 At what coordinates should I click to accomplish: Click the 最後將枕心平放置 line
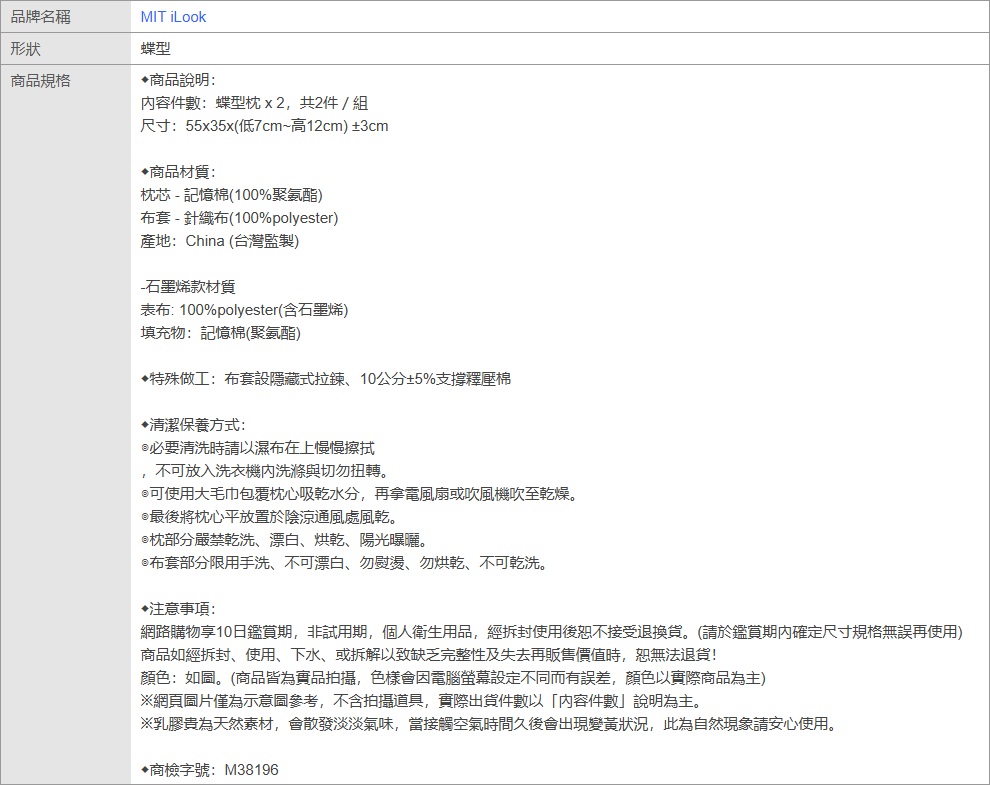pos(270,517)
